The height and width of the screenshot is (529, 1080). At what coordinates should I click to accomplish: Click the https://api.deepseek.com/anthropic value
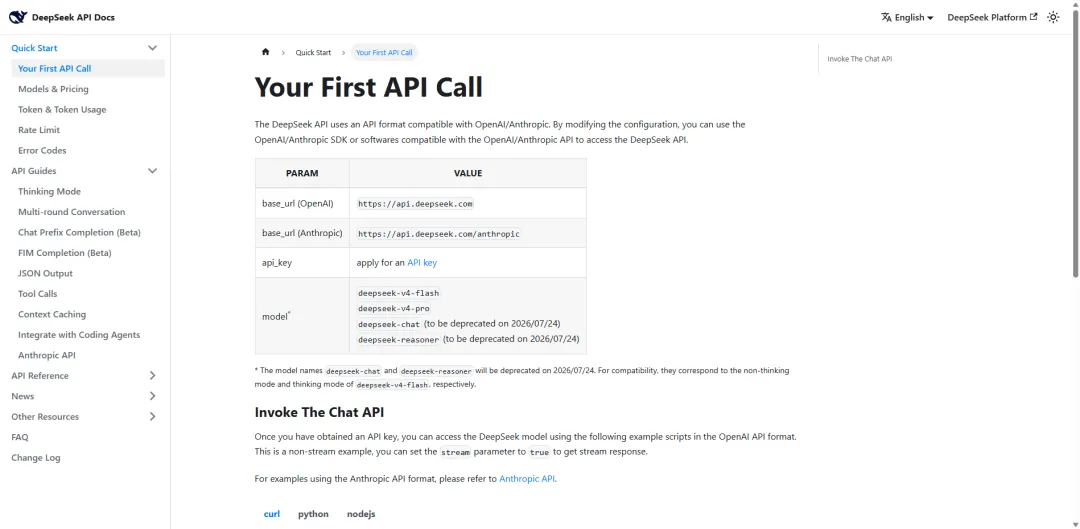pyautogui.click(x=439, y=234)
